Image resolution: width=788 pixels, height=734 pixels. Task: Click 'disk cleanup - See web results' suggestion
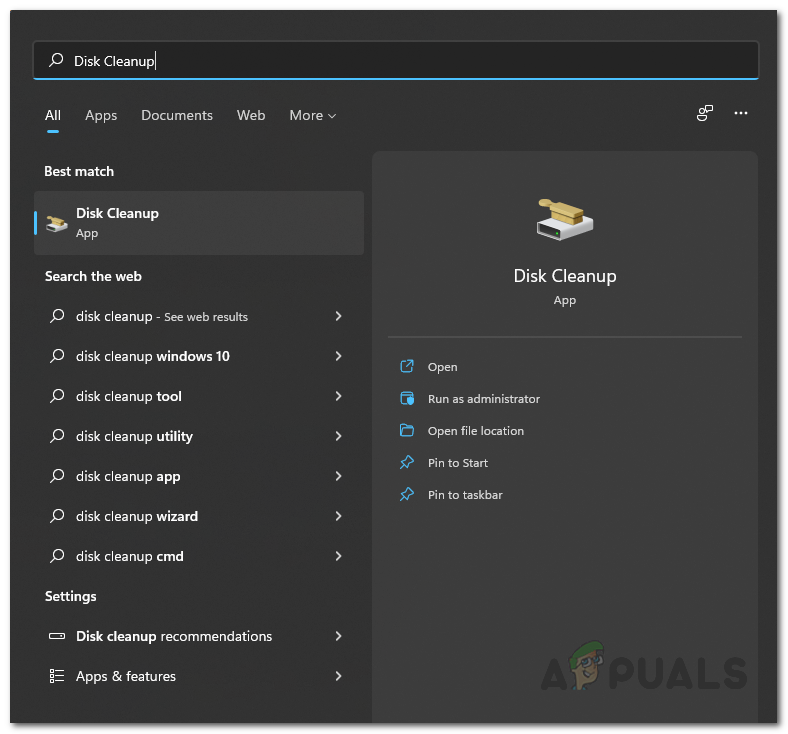click(199, 316)
